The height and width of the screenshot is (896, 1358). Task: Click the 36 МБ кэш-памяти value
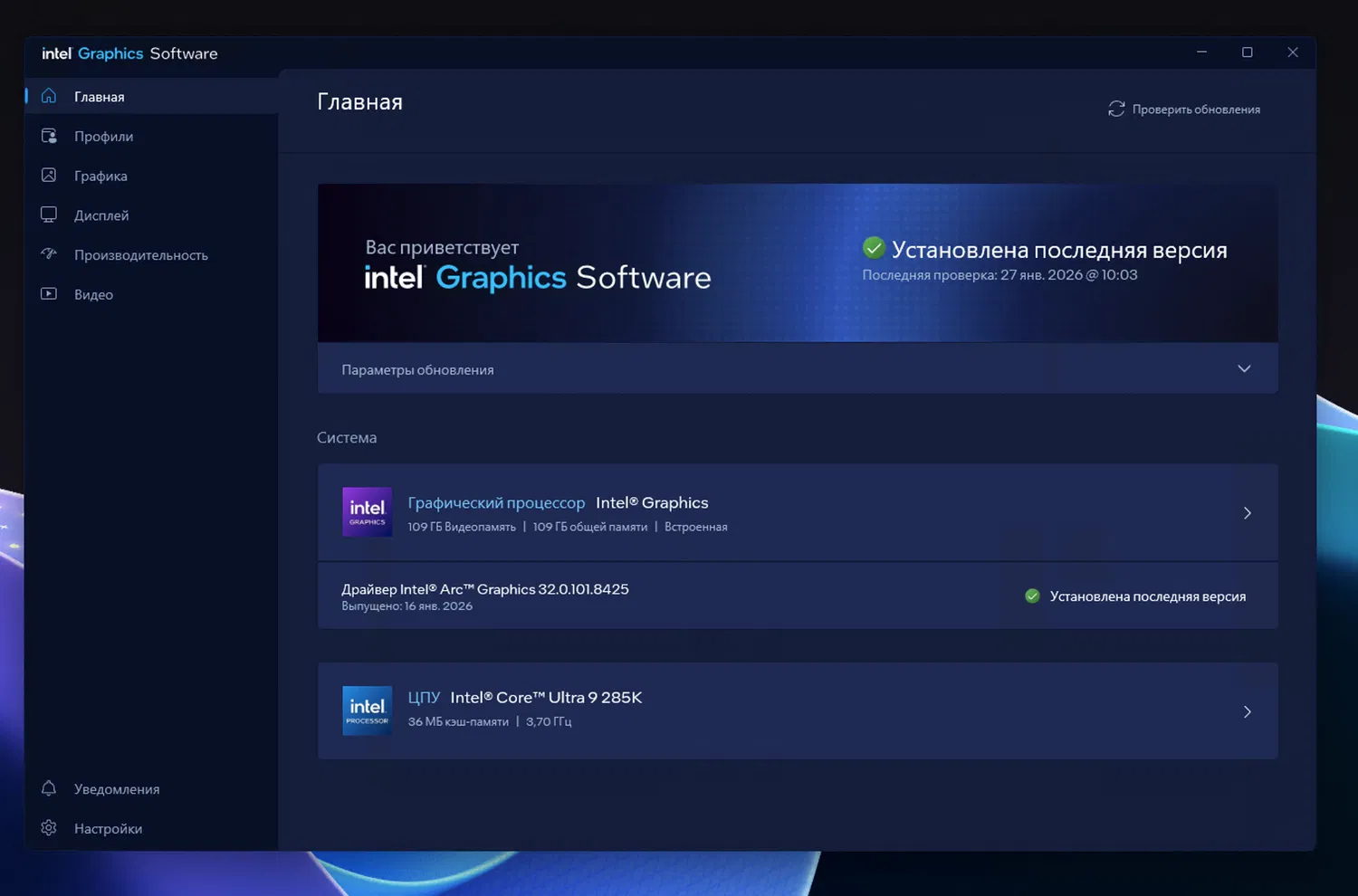458,721
